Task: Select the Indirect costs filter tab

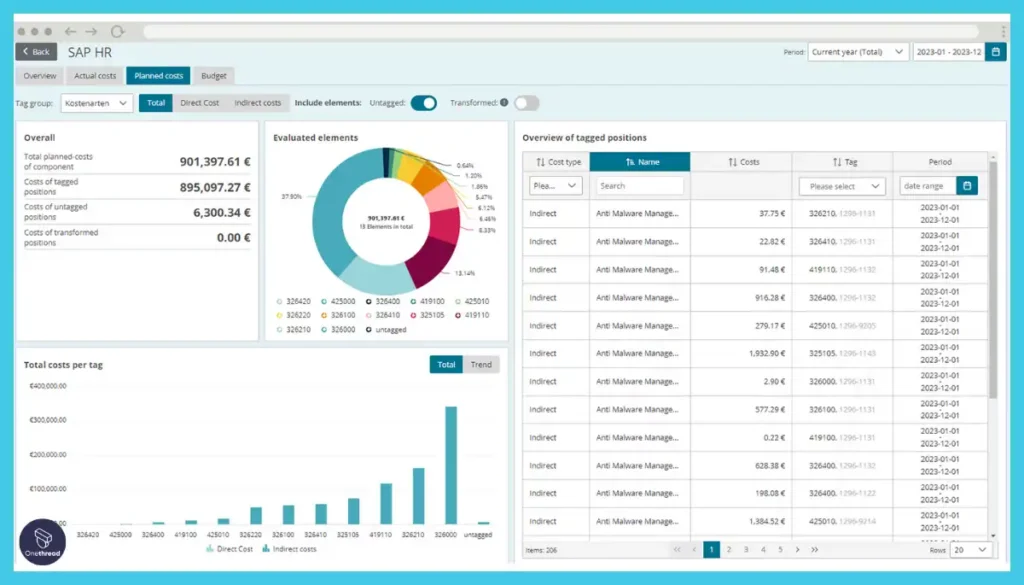Action: click(257, 103)
